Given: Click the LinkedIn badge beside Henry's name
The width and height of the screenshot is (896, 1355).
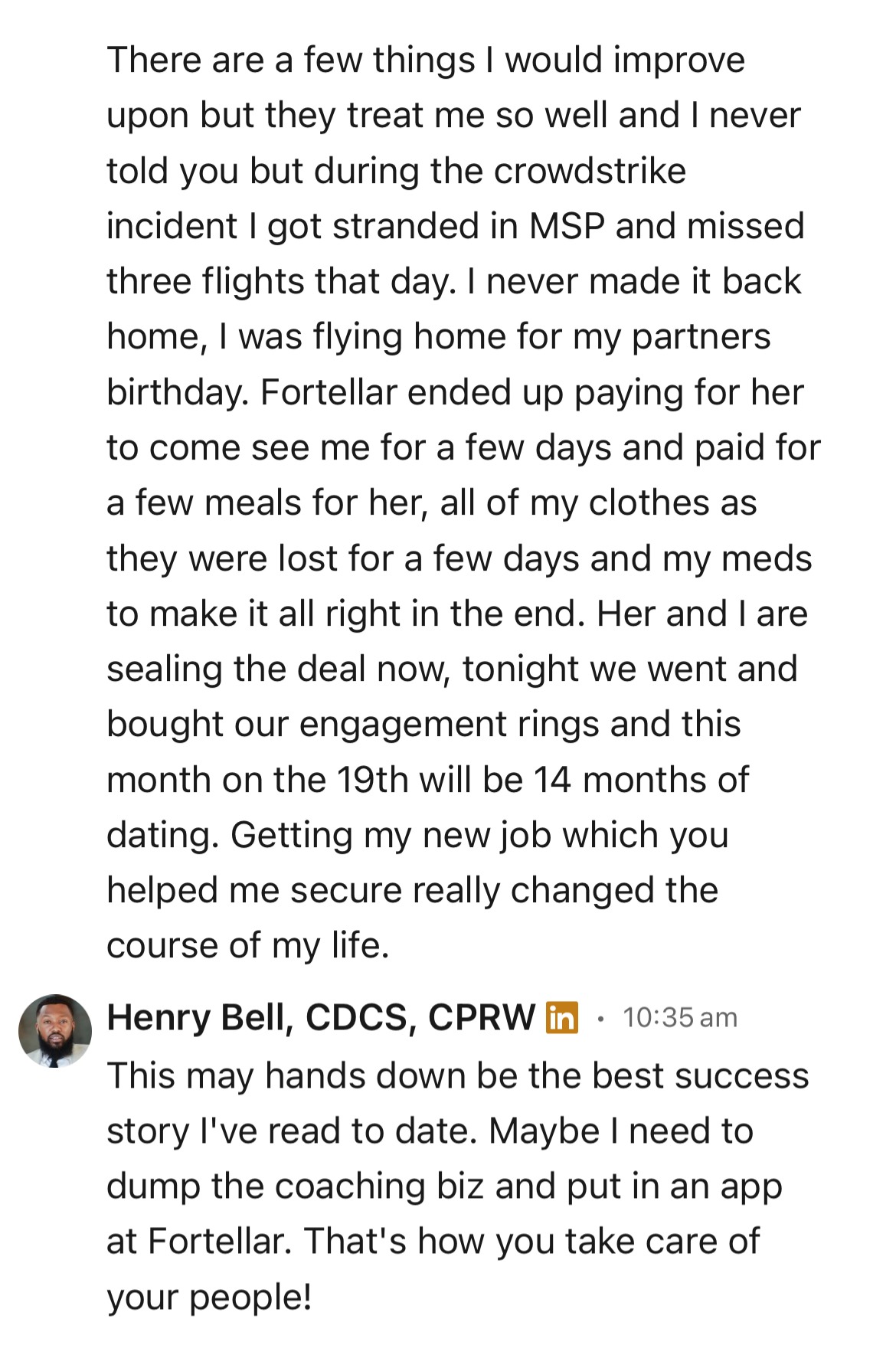Looking at the screenshot, I should (x=561, y=1017).
